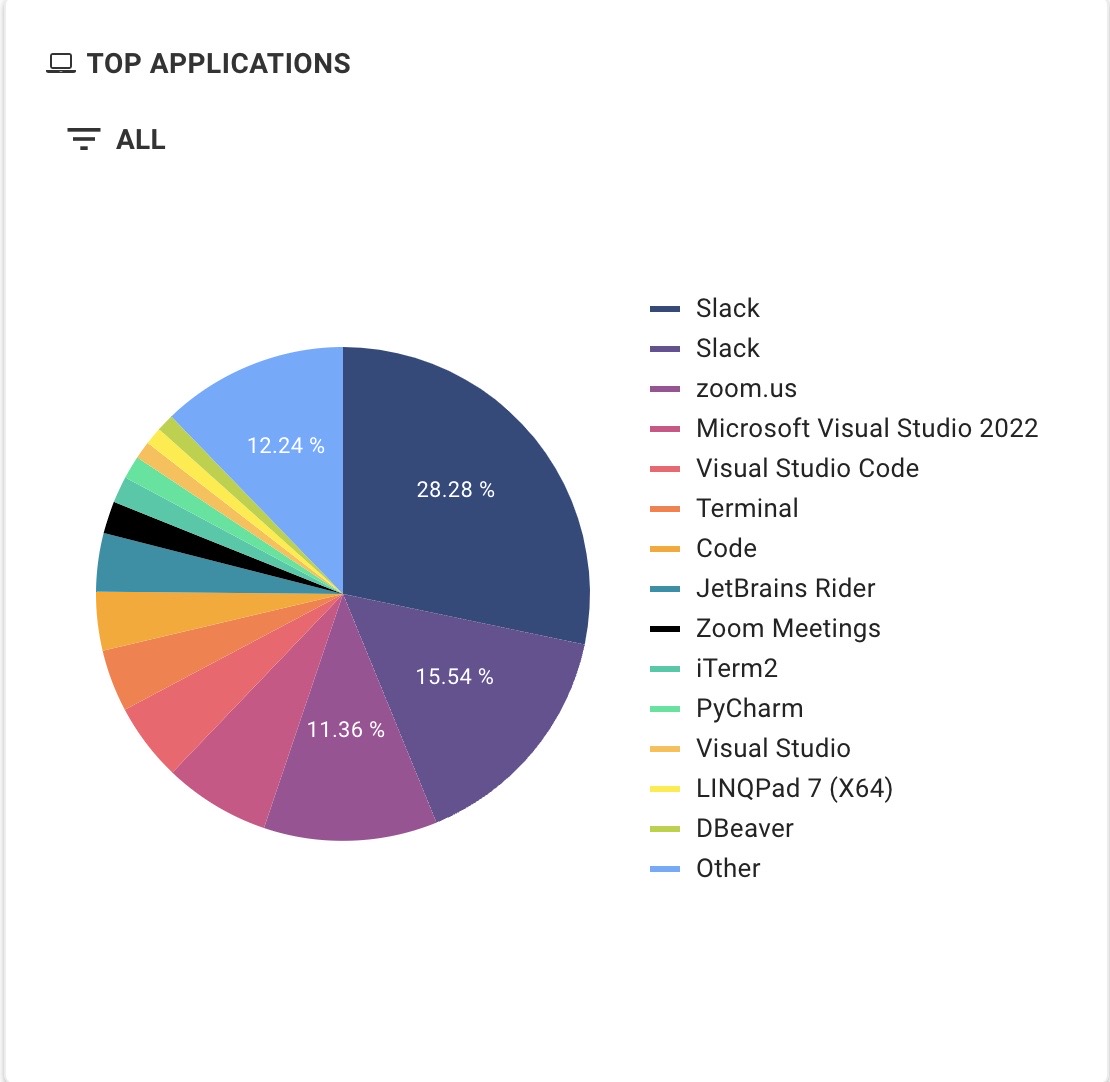Click the laptop icon beside Top Applications

click(61, 64)
